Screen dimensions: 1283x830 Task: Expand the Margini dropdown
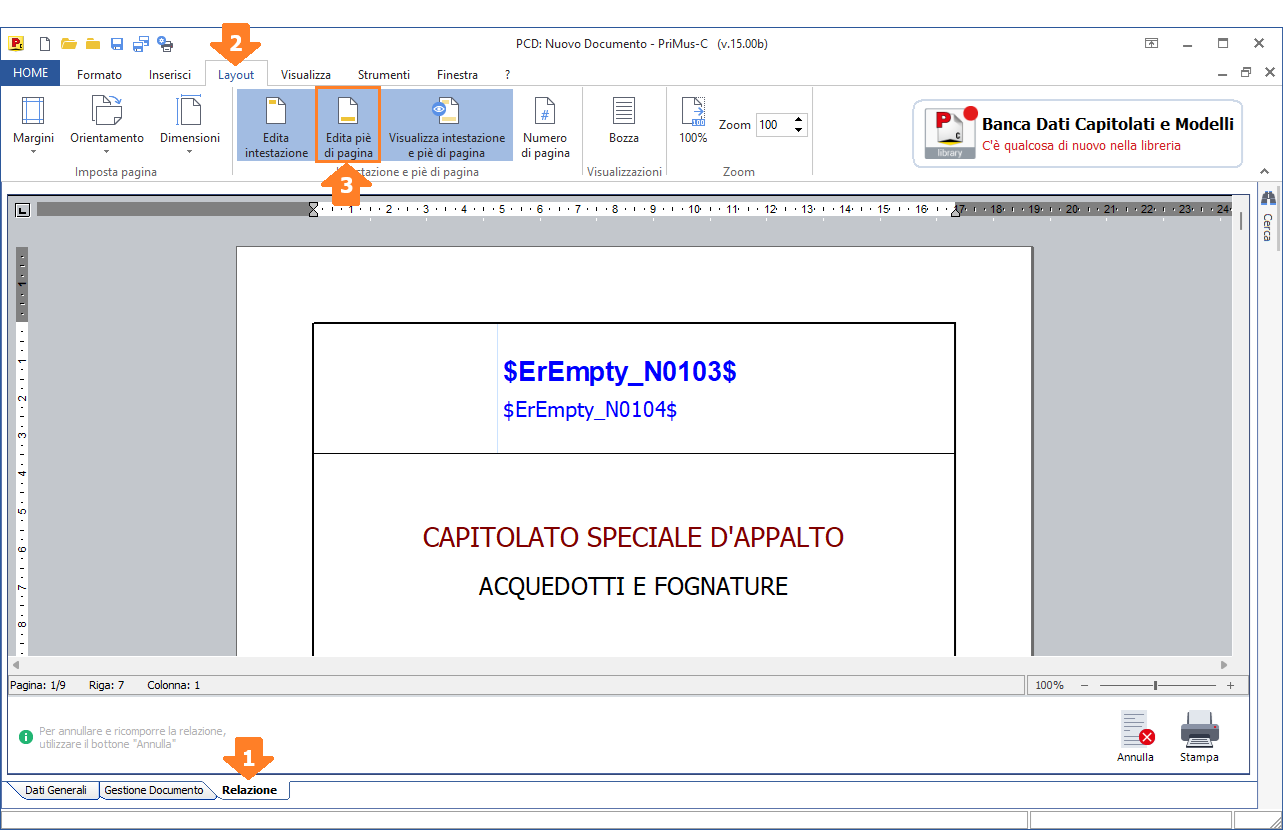click(33, 124)
